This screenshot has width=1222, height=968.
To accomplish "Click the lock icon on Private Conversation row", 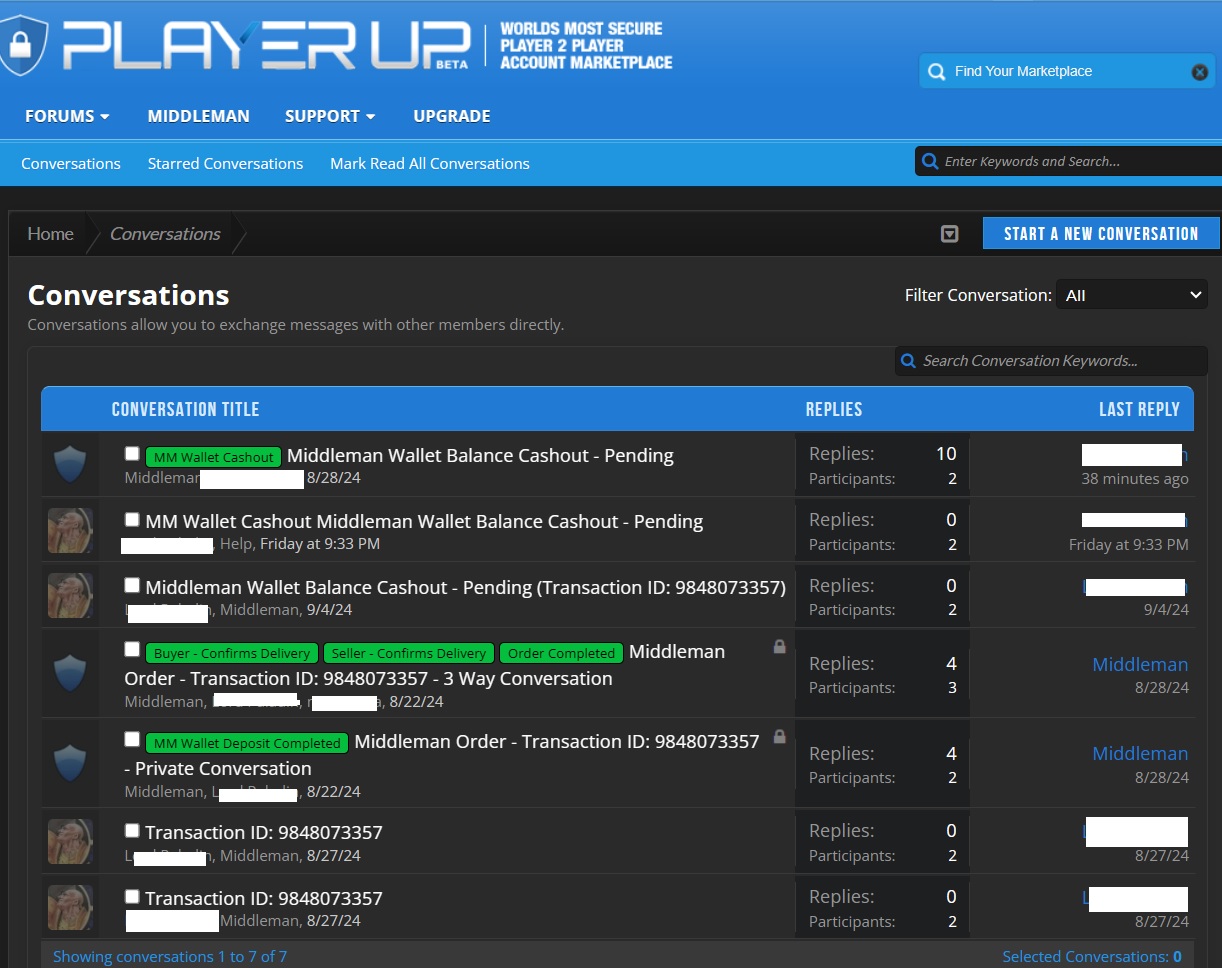I will tap(779, 737).
